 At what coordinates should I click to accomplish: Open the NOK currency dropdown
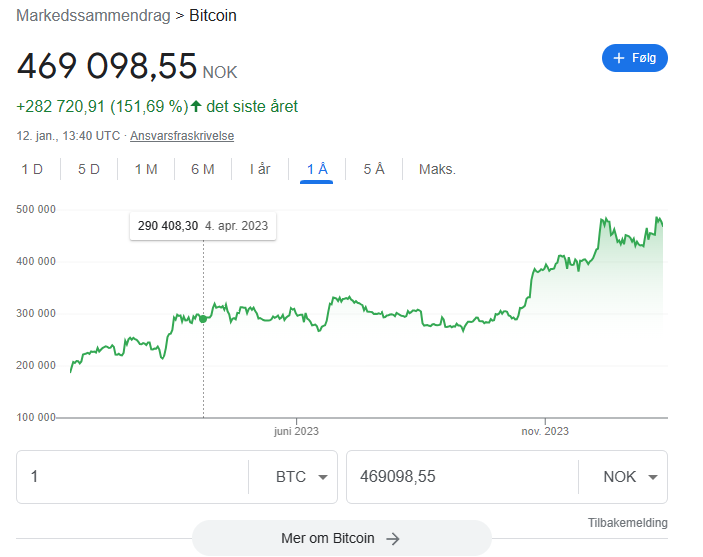click(x=630, y=477)
